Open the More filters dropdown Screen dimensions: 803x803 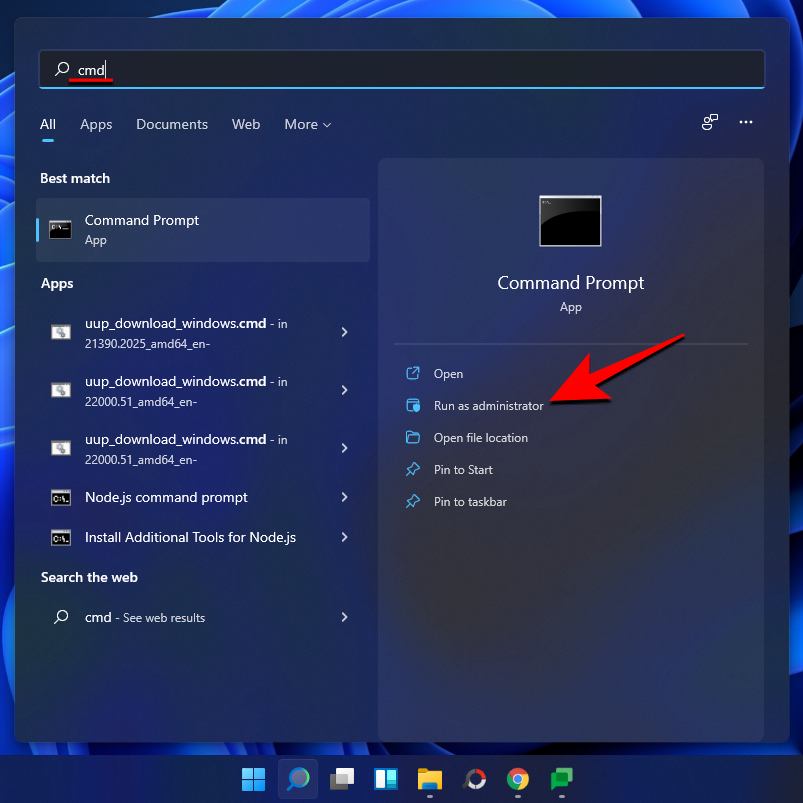(x=307, y=124)
